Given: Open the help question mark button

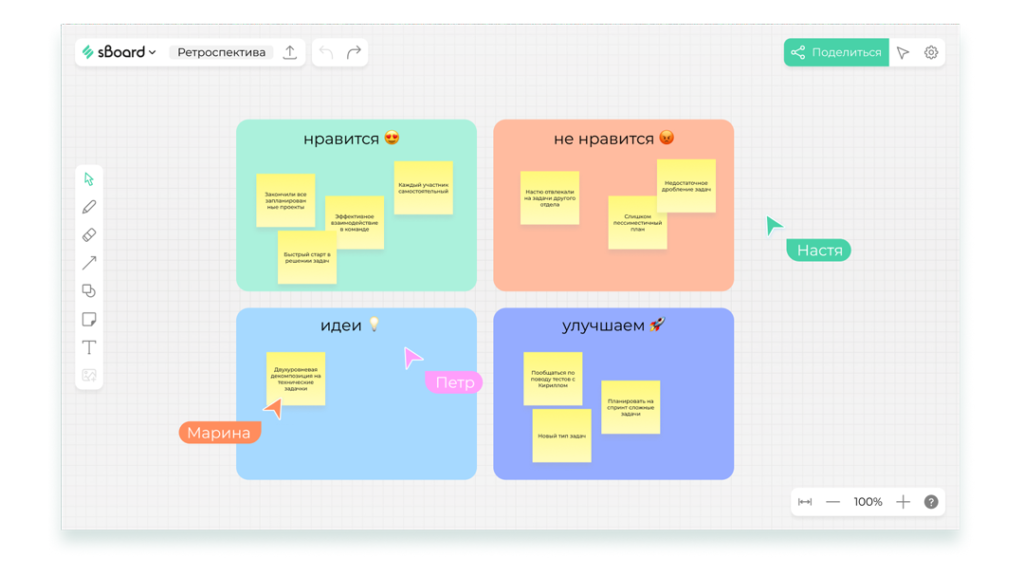Looking at the screenshot, I should point(931,502).
